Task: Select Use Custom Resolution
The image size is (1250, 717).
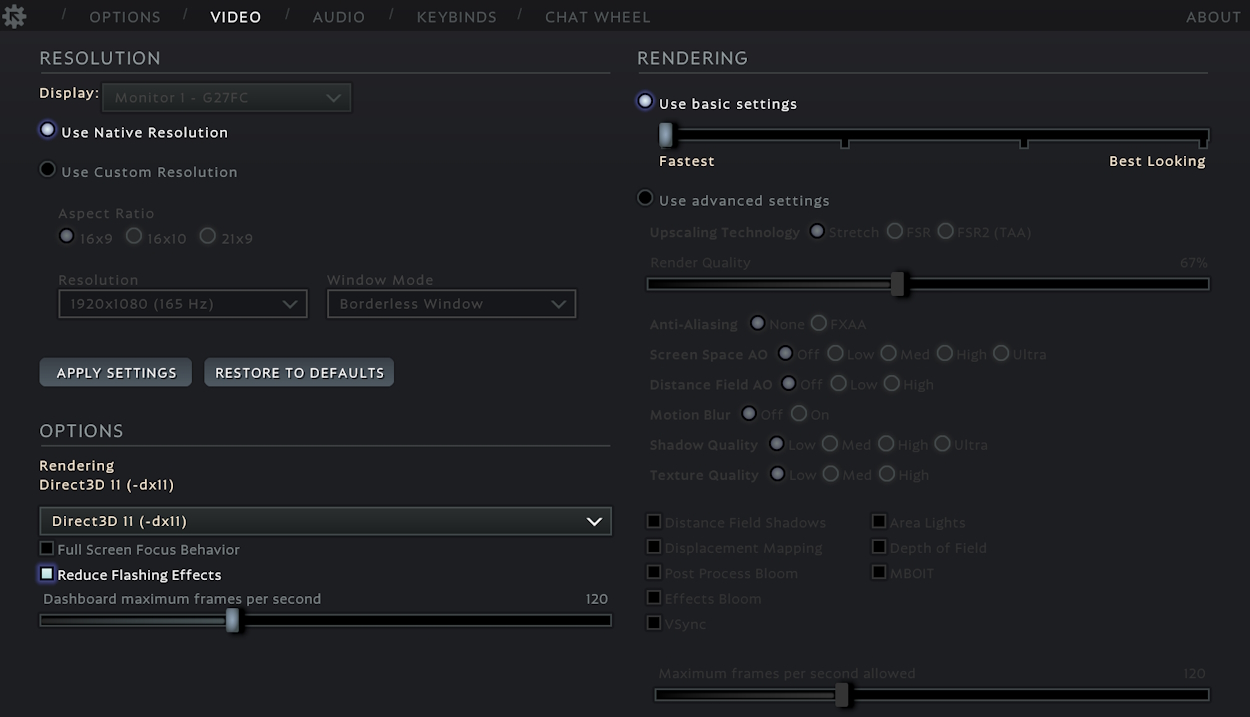Action: click(47, 169)
